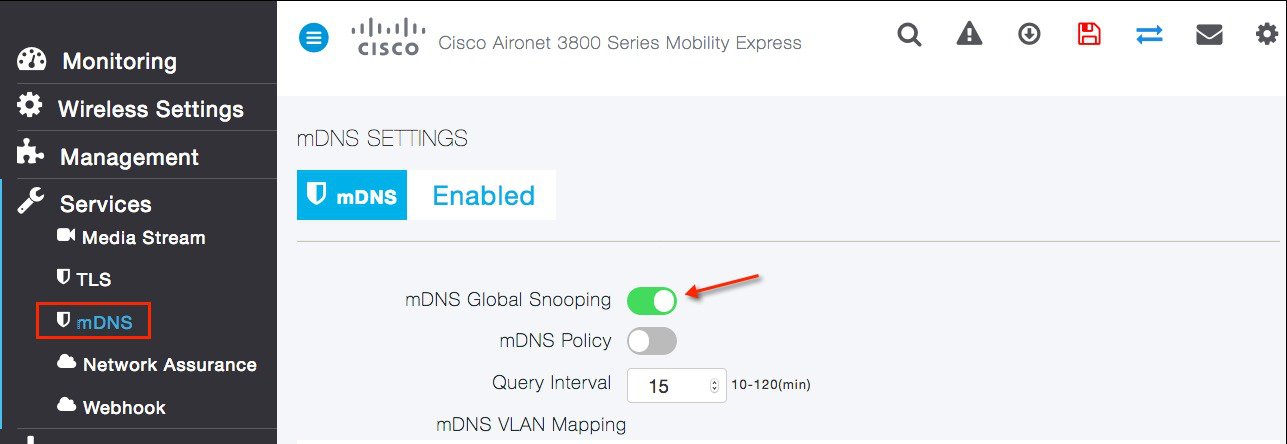This screenshot has width=1287, height=444.
Task: Click the Query Interval number field
Action: 666,386
